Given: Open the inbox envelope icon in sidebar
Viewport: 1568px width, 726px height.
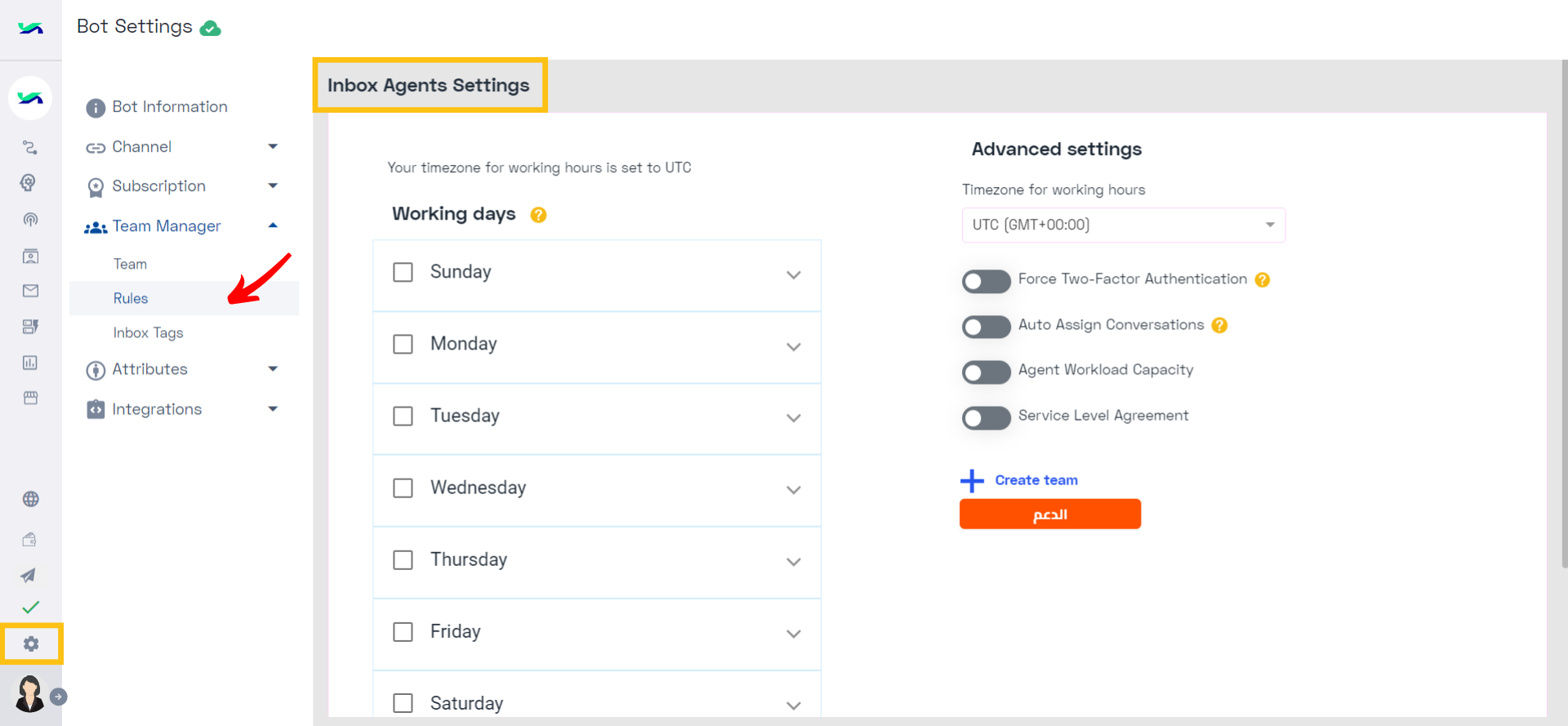Looking at the screenshot, I should 30,291.
